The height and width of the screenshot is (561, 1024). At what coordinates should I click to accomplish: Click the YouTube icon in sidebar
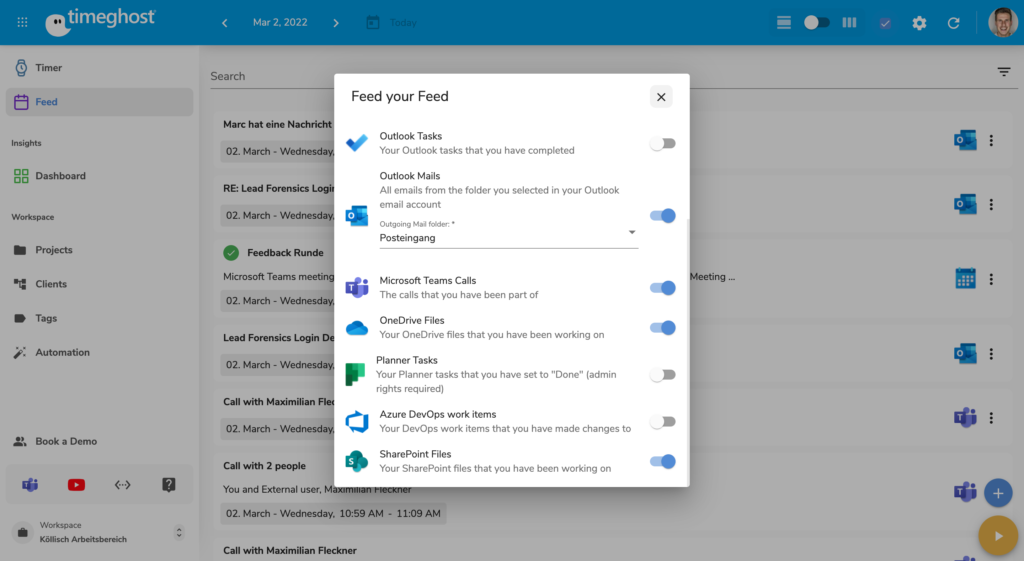pyautogui.click(x=76, y=485)
